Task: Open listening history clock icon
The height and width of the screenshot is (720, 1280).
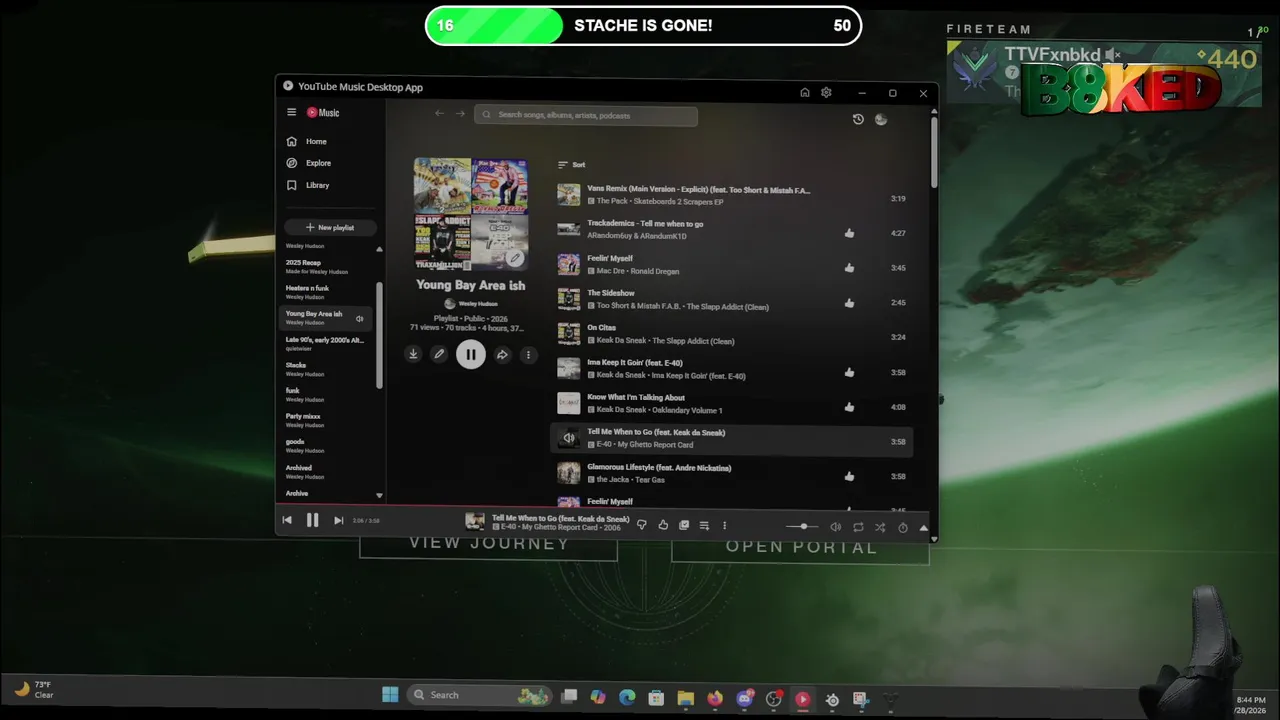Action: [858, 119]
